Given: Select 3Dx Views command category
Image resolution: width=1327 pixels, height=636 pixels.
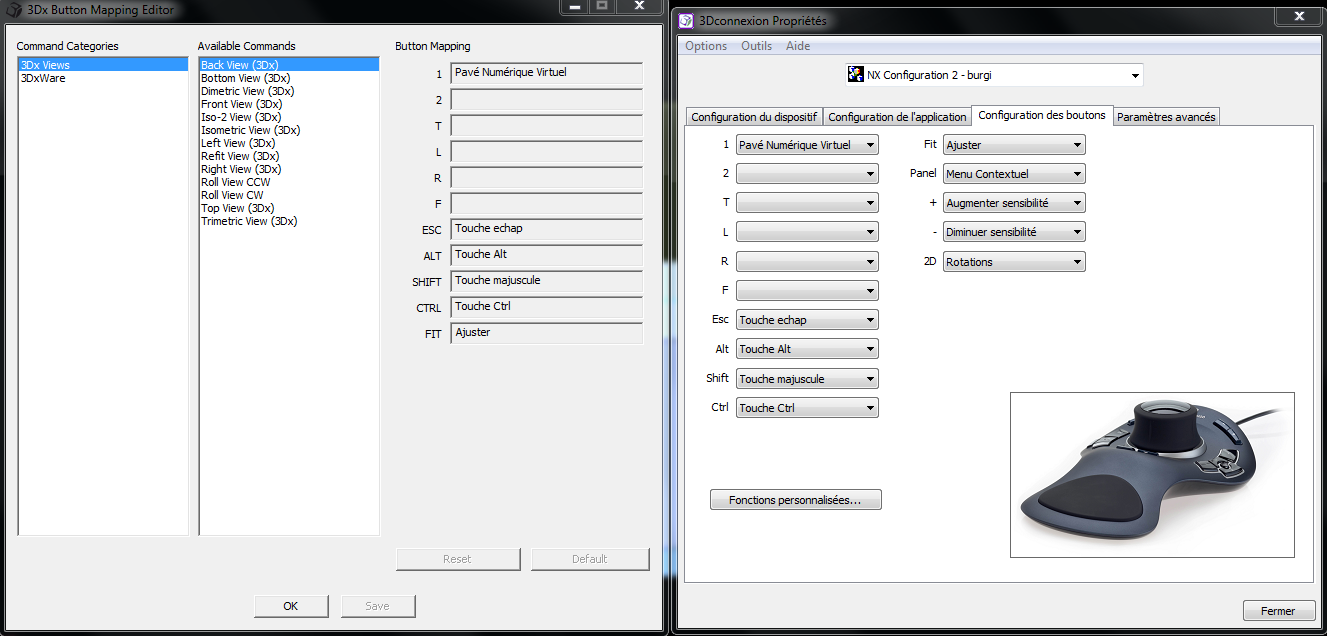Looking at the screenshot, I should tap(103, 65).
